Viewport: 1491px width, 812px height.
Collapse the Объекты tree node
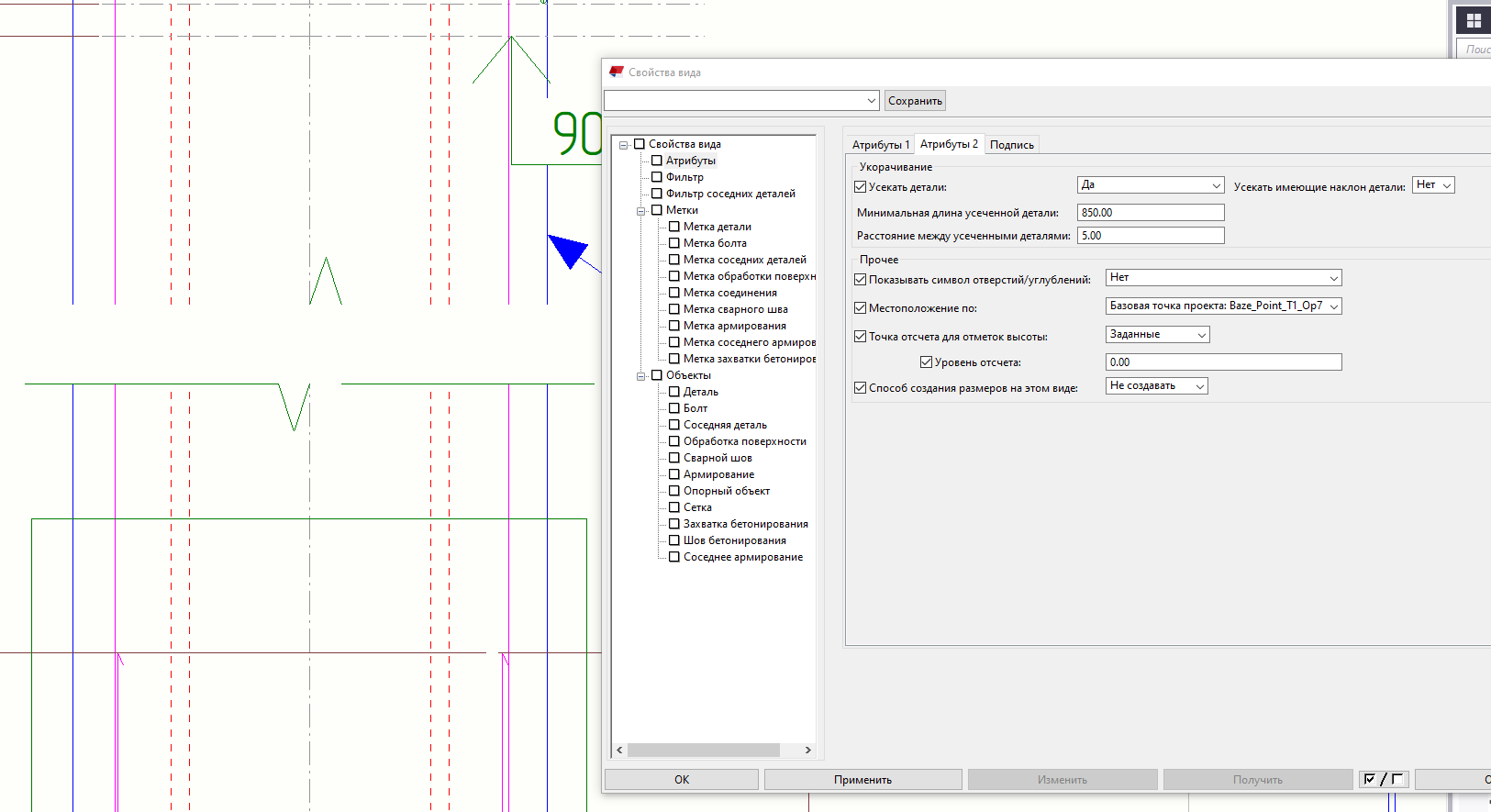click(x=641, y=376)
